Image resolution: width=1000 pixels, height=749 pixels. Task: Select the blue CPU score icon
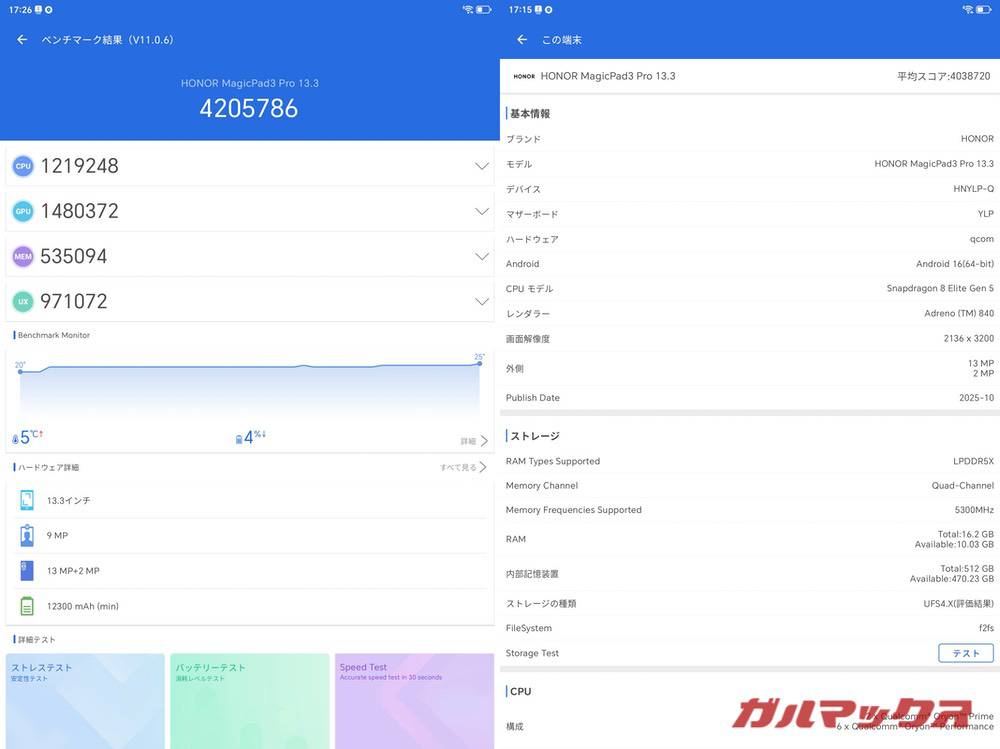22,165
